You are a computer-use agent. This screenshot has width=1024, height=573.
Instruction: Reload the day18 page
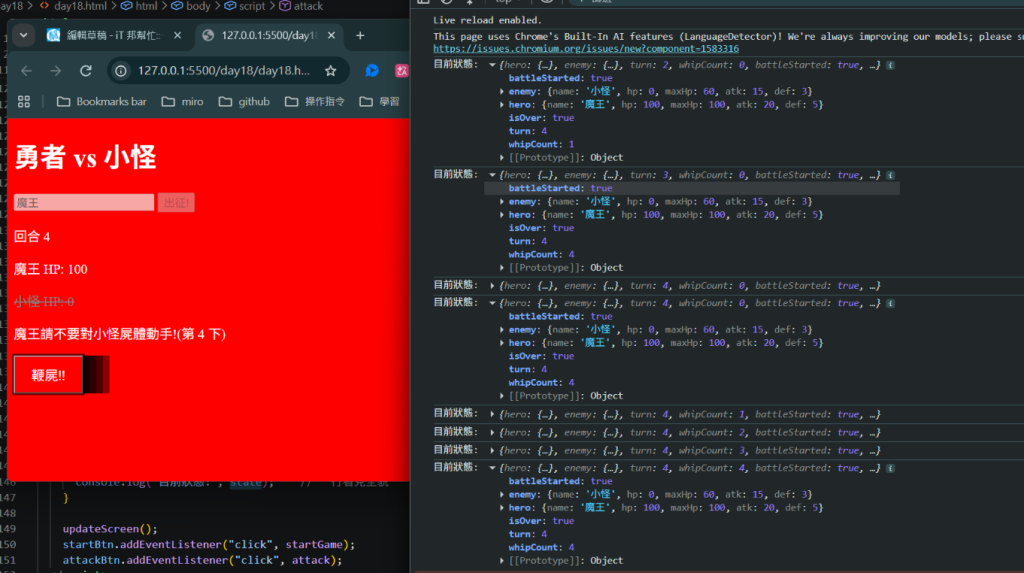click(x=86, y=71)
